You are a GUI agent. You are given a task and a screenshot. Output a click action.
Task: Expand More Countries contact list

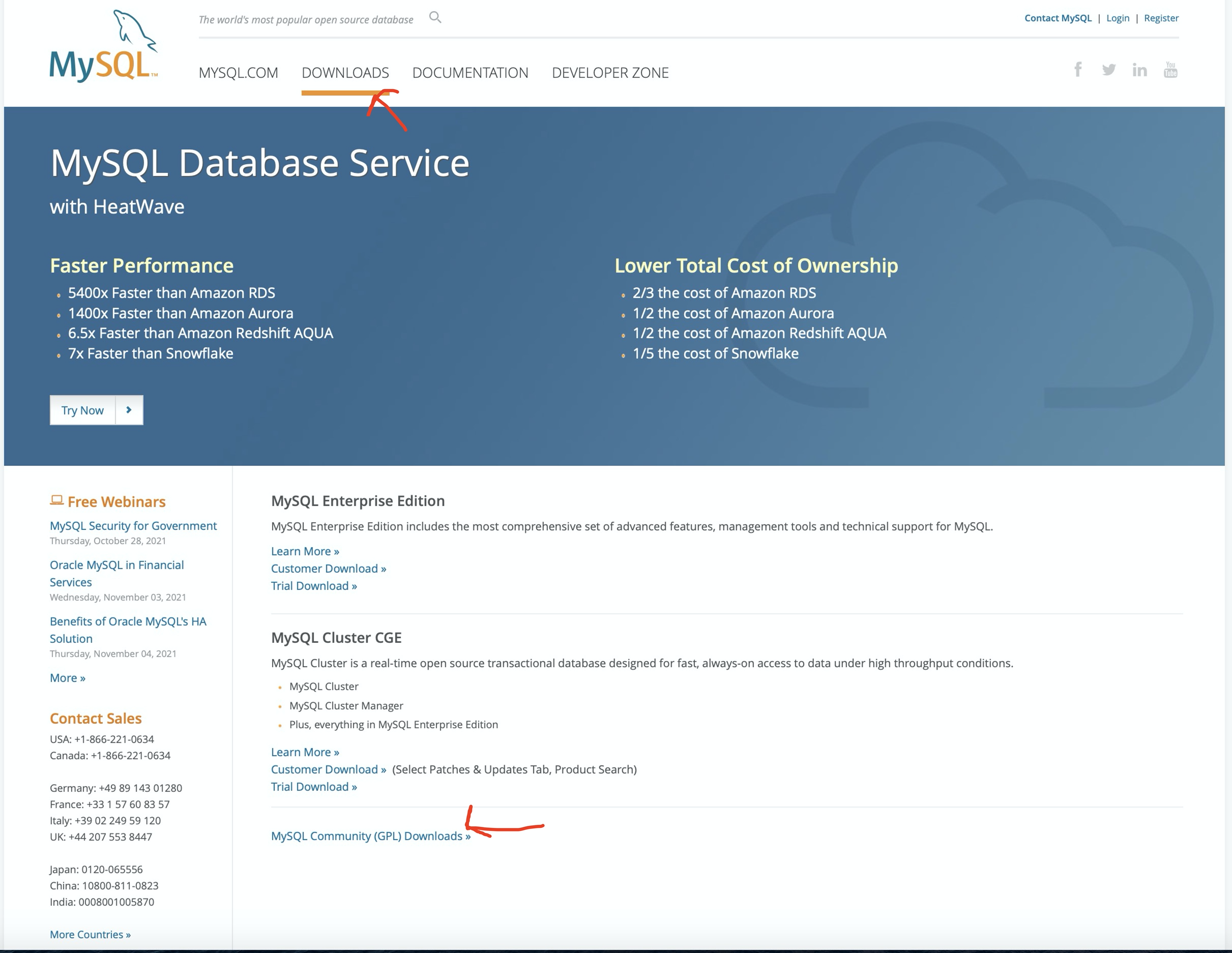[x=90, y=934]
